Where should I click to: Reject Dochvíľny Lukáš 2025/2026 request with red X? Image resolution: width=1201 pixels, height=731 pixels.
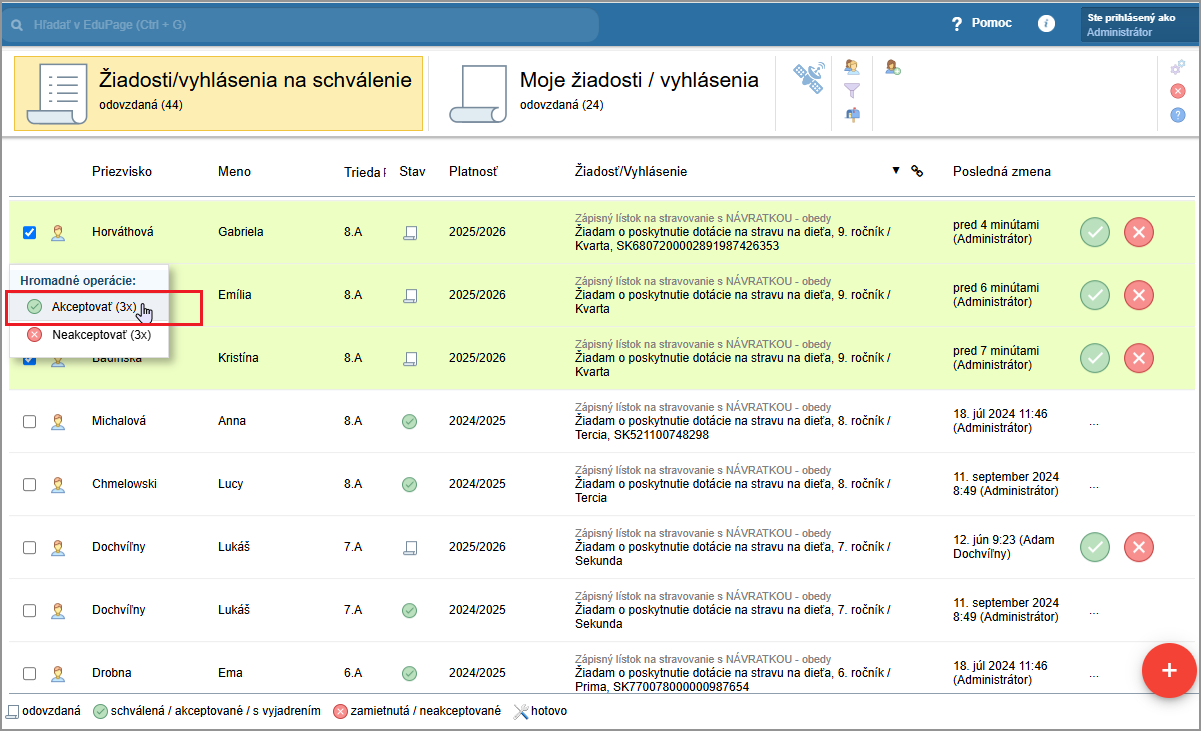[1138, 547]
